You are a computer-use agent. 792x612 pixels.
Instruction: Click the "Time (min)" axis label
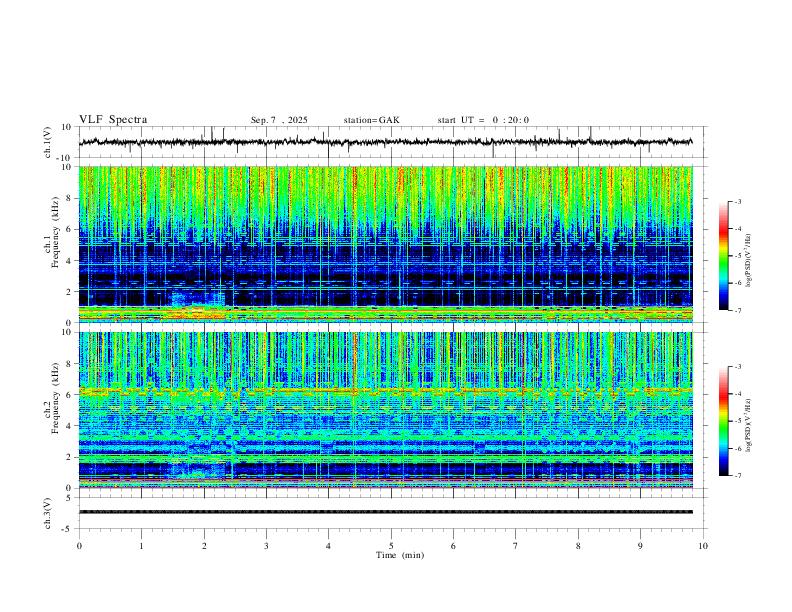tap(400, 555)
